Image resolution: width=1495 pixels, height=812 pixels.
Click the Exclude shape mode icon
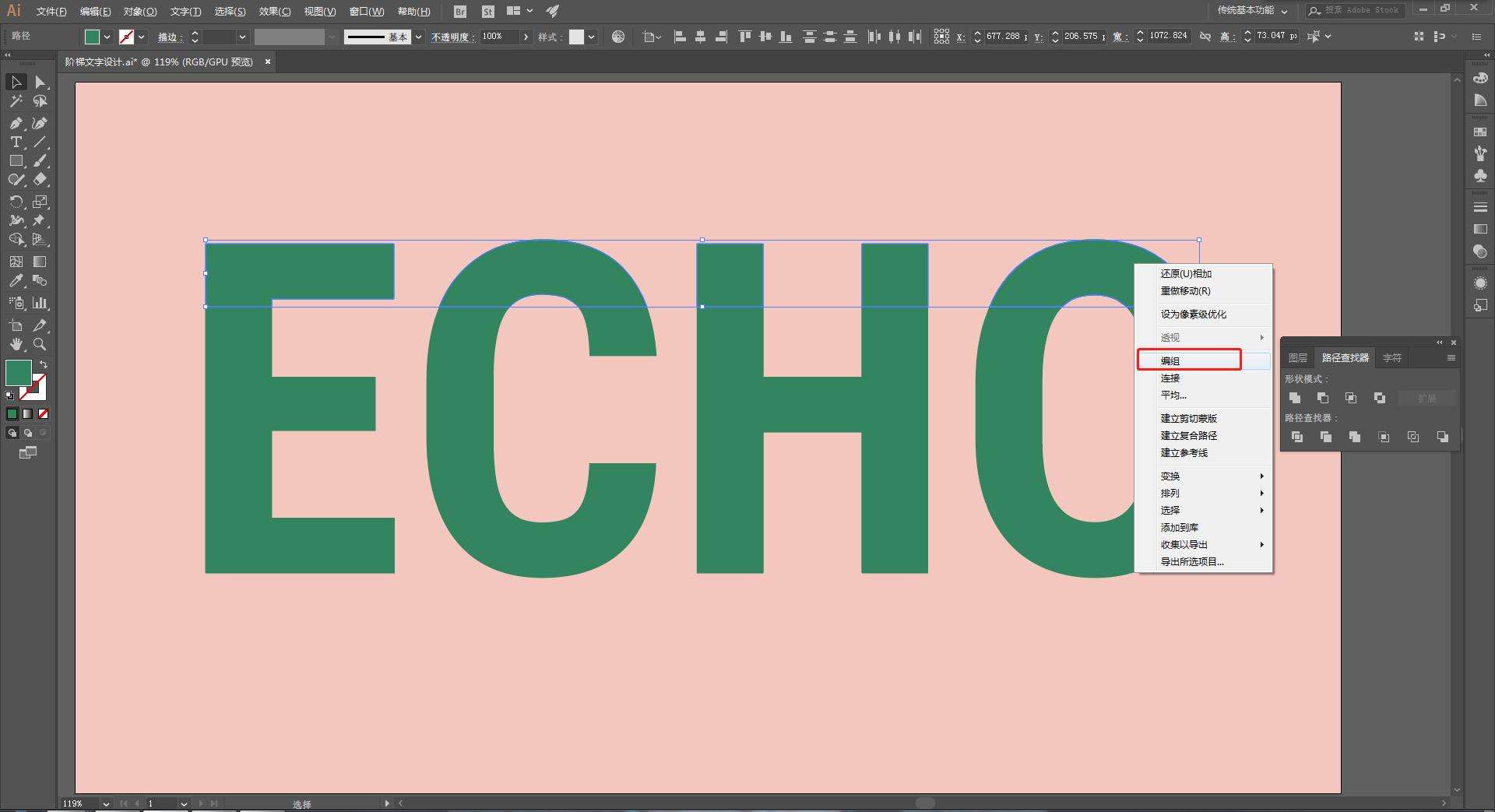(x=1380, y=398)
